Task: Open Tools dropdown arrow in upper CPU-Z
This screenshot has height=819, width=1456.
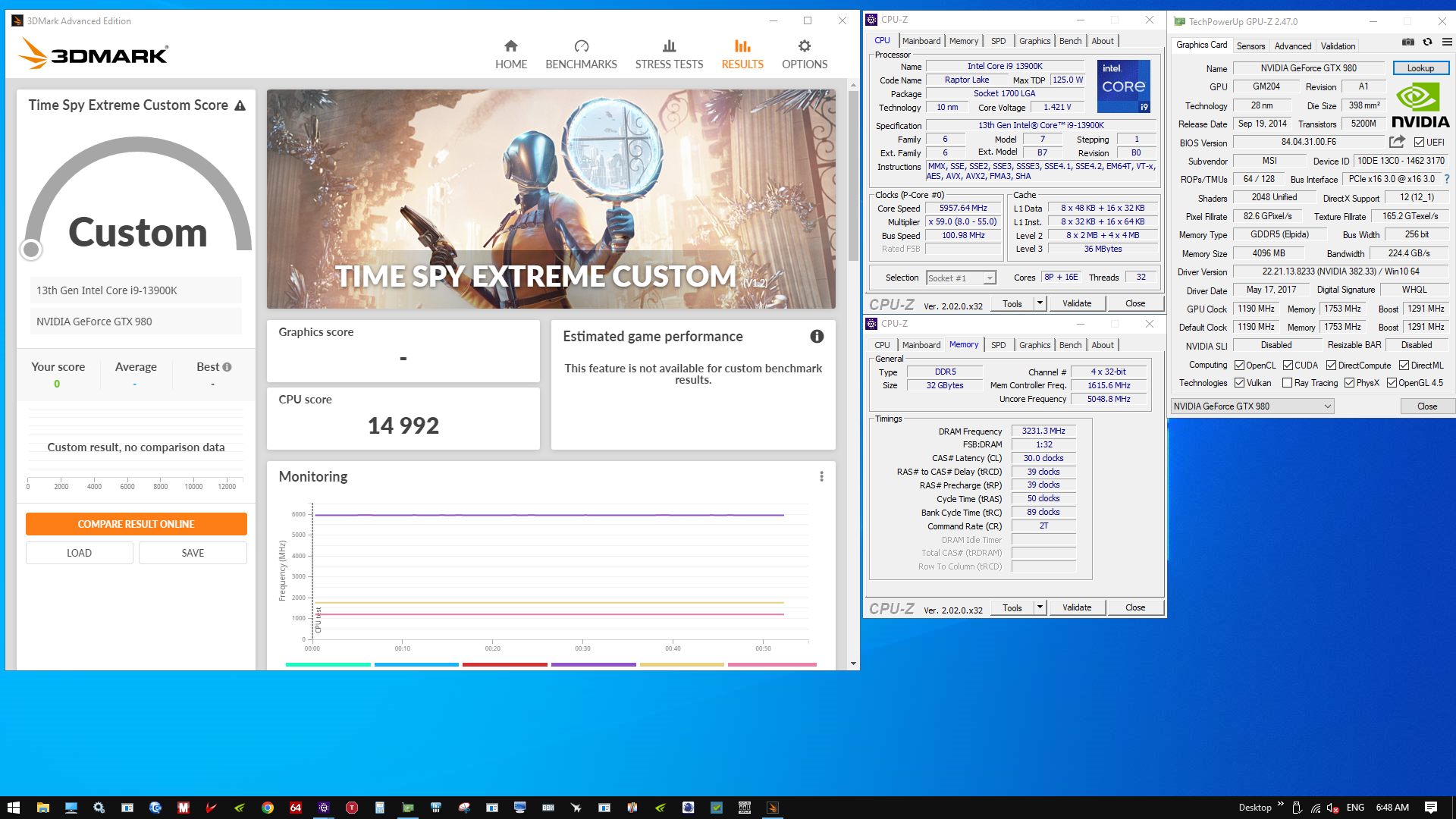Action: tap(1040, 303)
